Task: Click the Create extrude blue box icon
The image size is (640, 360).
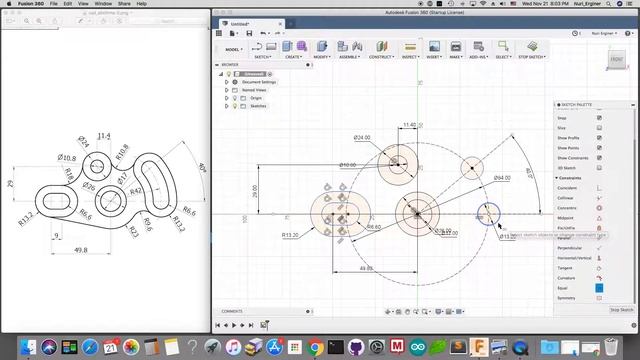Action: click(287, 47)
